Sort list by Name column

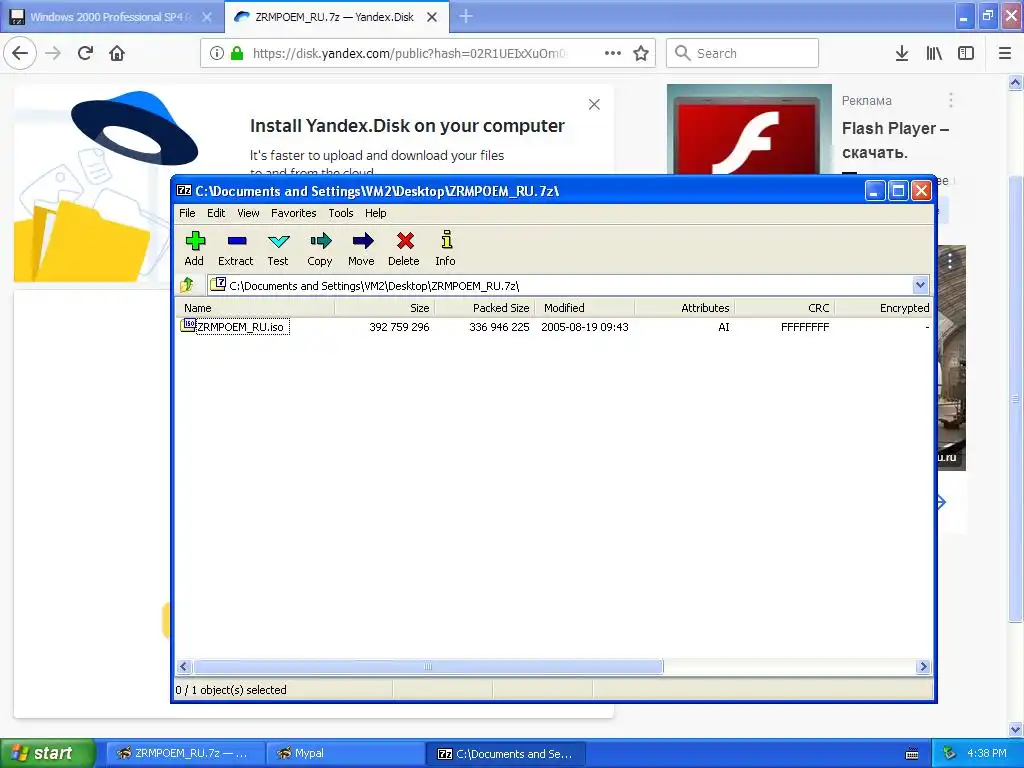[255, 308]
